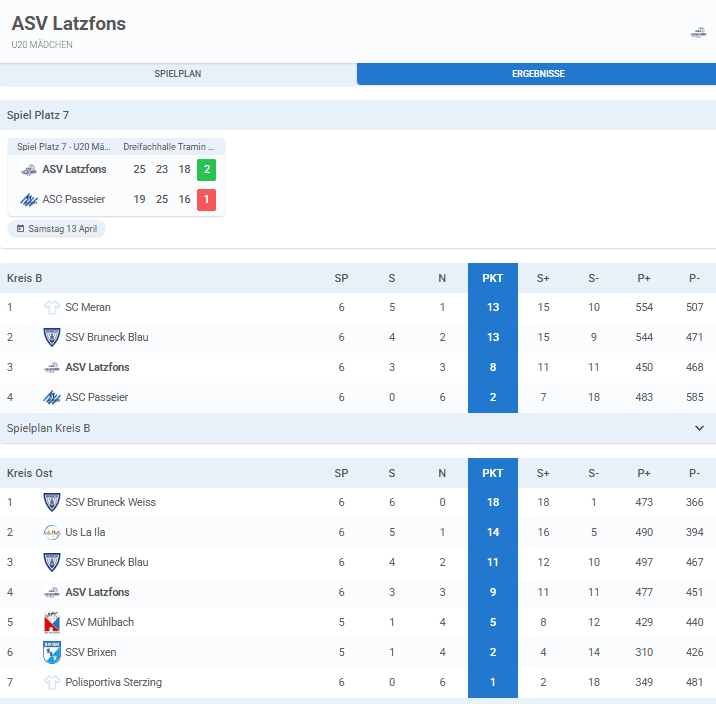This screenshot has height=704, width=716.
Task: Select the Ergebnisse tab
Action: (536, 74)
